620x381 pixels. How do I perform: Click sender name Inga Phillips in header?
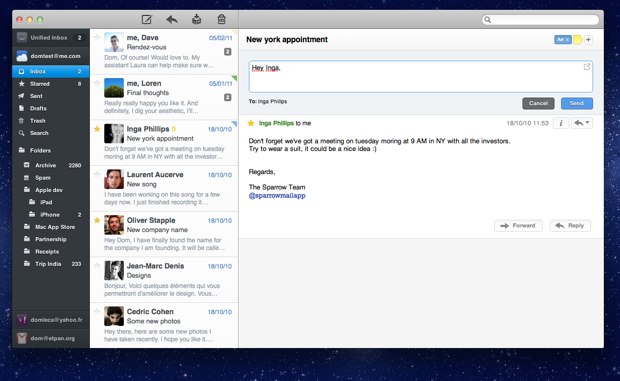click(x=276, y=123)
